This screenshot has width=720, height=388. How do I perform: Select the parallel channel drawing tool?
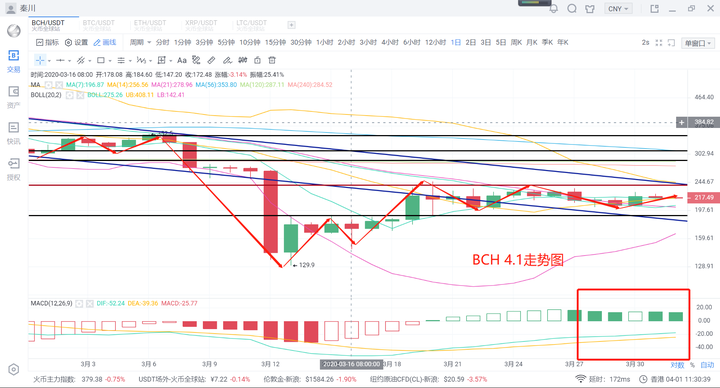pos(81,60)
